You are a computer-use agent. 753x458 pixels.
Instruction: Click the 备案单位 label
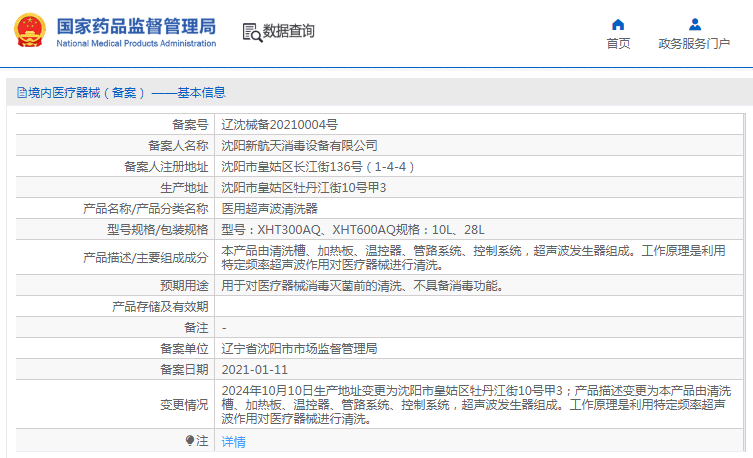pyautogui.click(x=184, y=349)
